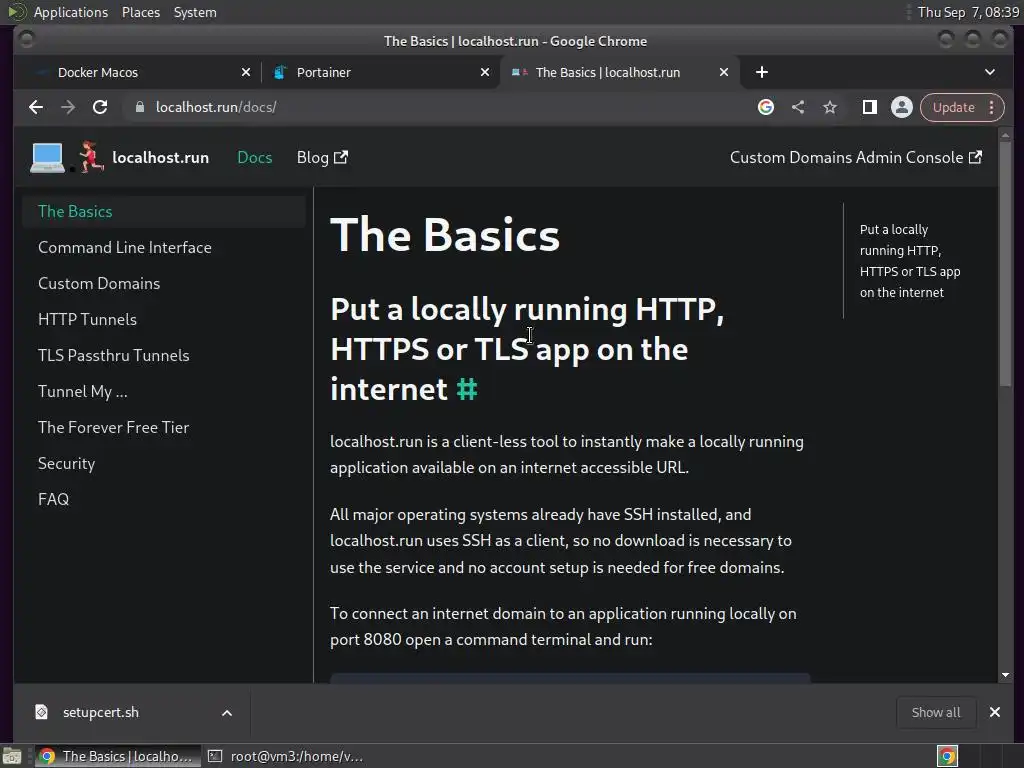
Task: Open Custom Domains in the sidebar
Action: (99, 283)
